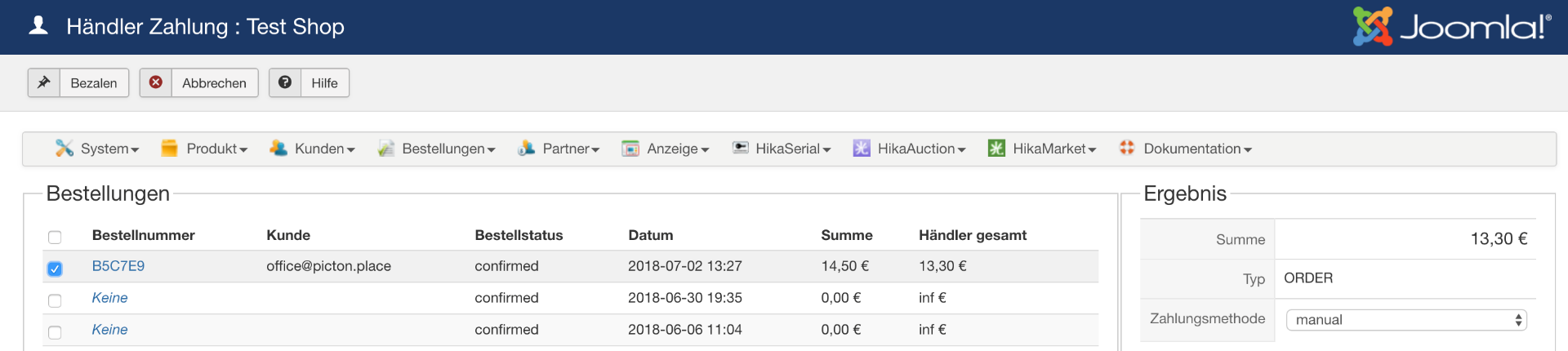Click the System tools icon
This screenshot has width=1568, height=351.
[x=64, y=148]
